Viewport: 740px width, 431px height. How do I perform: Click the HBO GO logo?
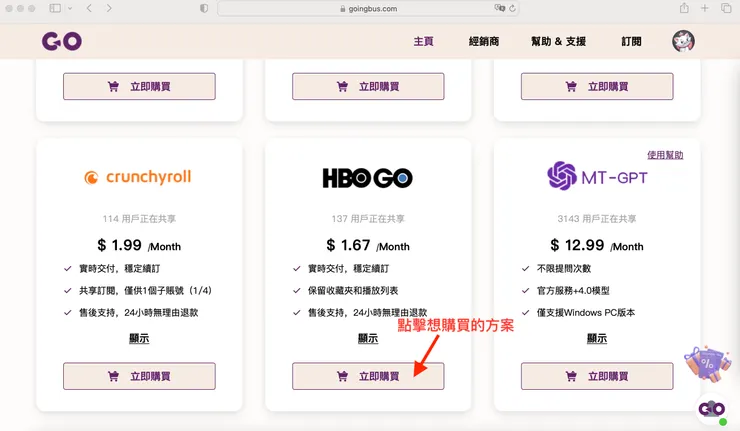(x=368, y=178)
